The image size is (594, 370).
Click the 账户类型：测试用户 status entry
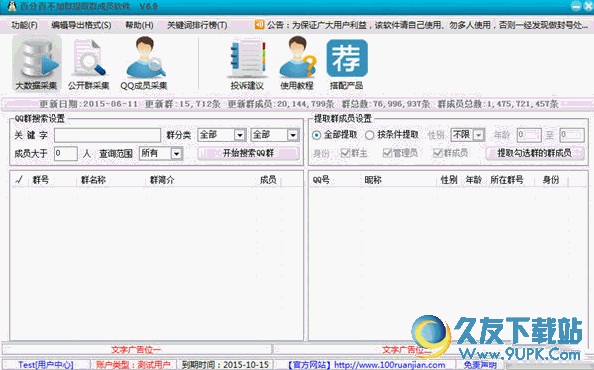pos(133,365)
